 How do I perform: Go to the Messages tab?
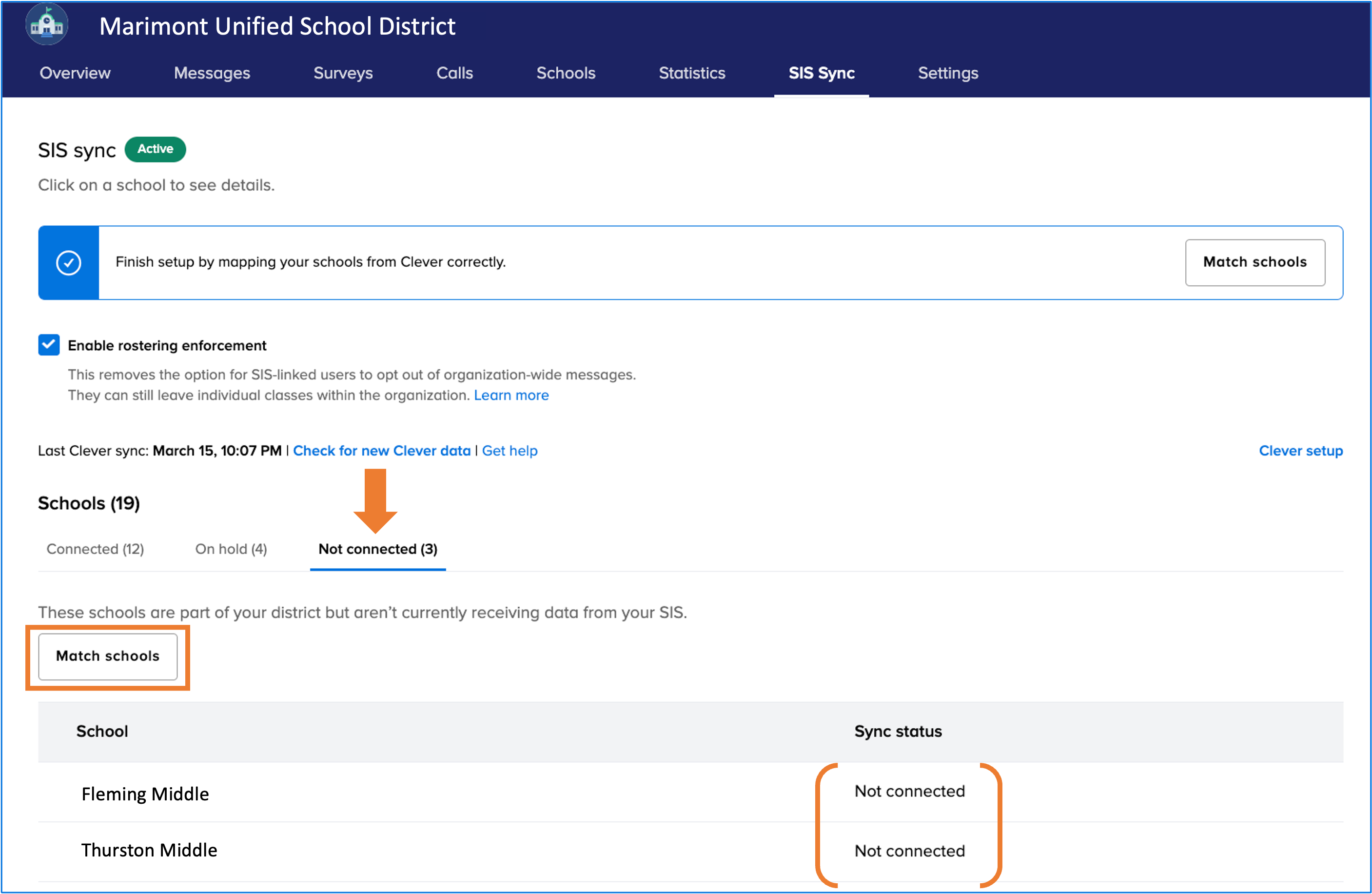coord(212,73)
